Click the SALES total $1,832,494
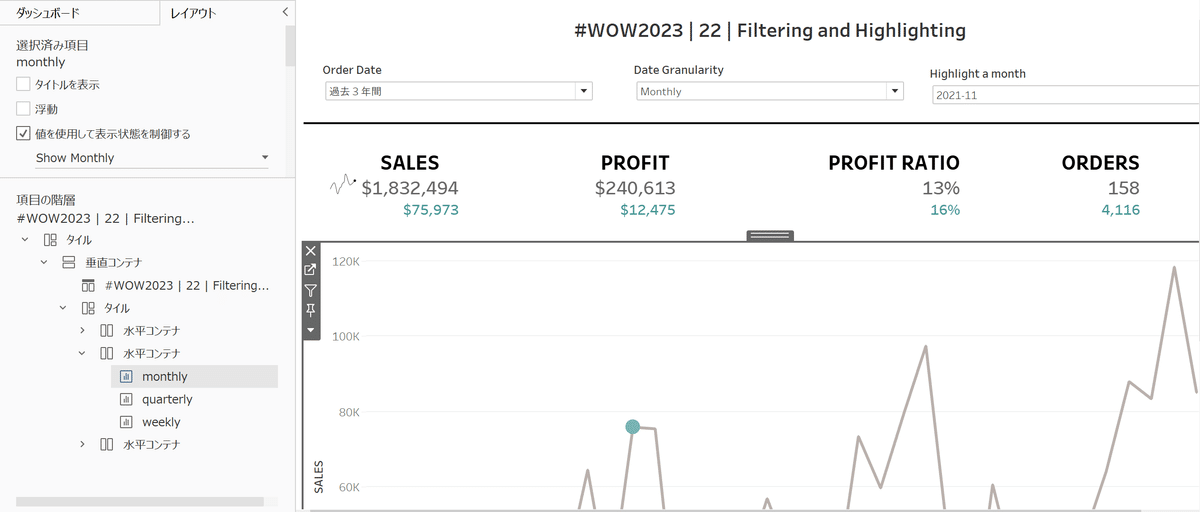The width and height of the screenshot is (1200, 512). (x=410, y=187)
